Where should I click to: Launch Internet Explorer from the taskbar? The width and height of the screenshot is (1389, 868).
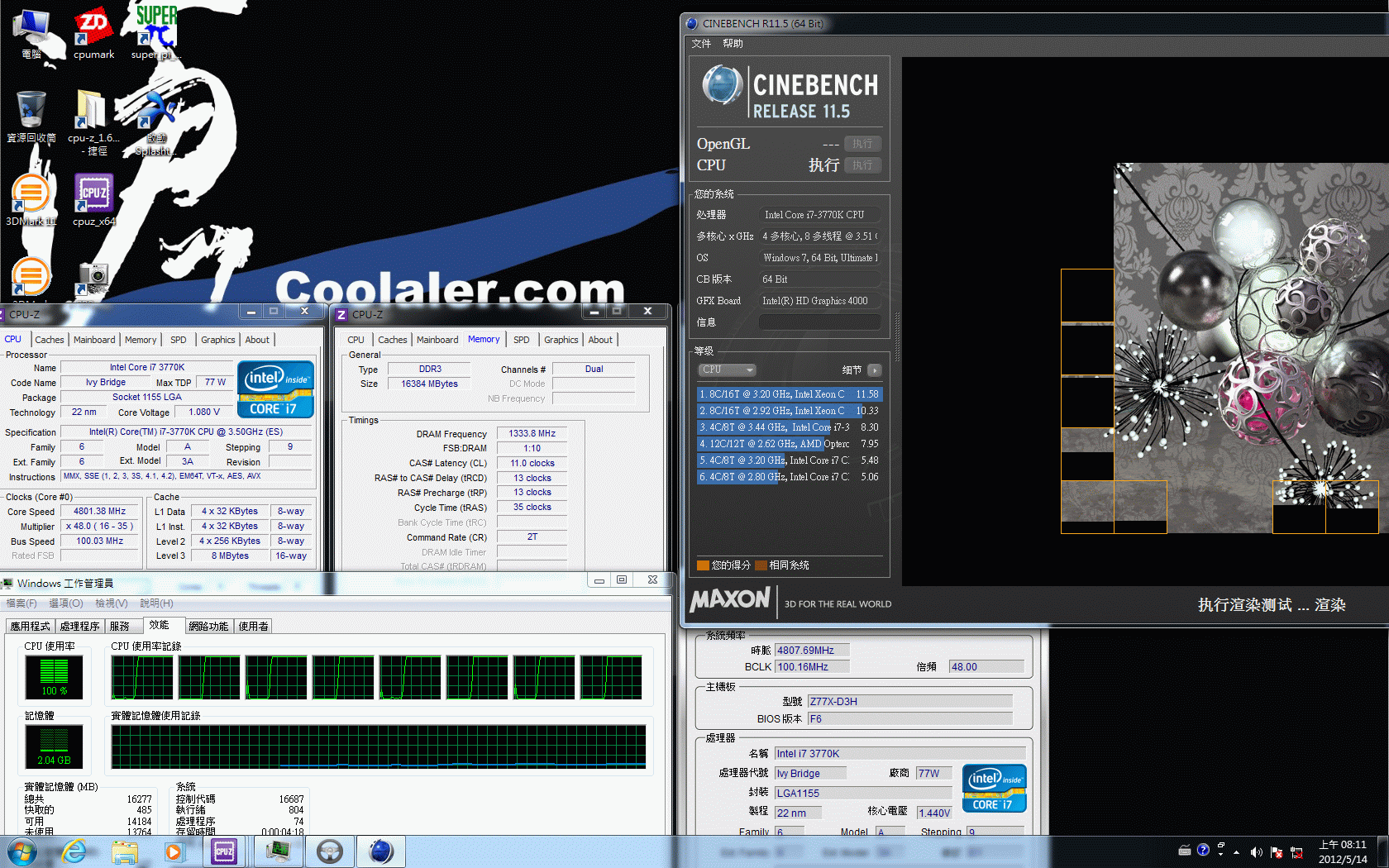[x=74, y=851]
